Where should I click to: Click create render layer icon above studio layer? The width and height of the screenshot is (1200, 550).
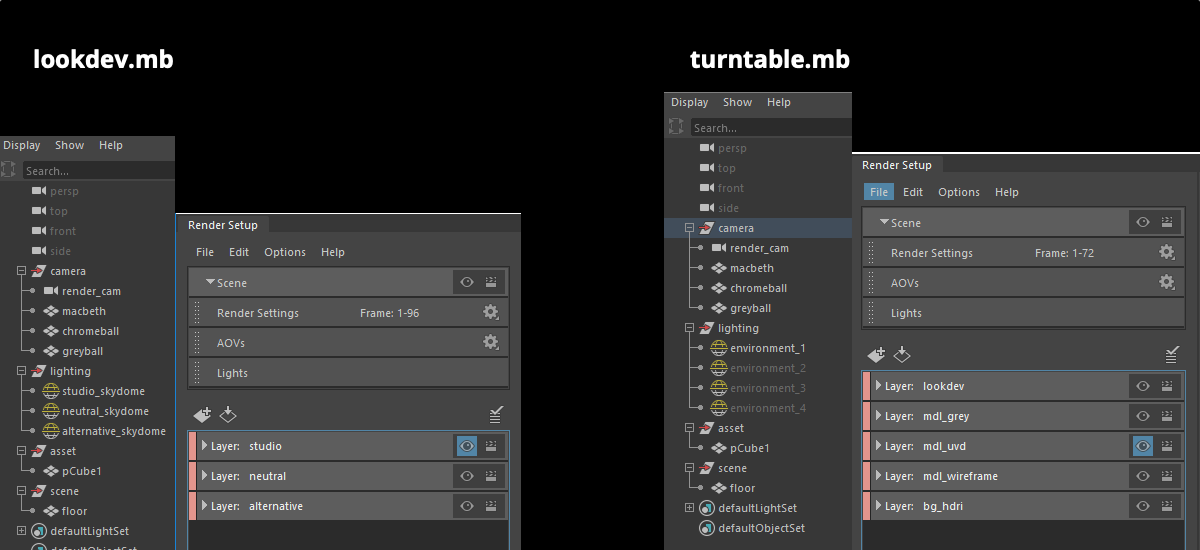(203, 414)
